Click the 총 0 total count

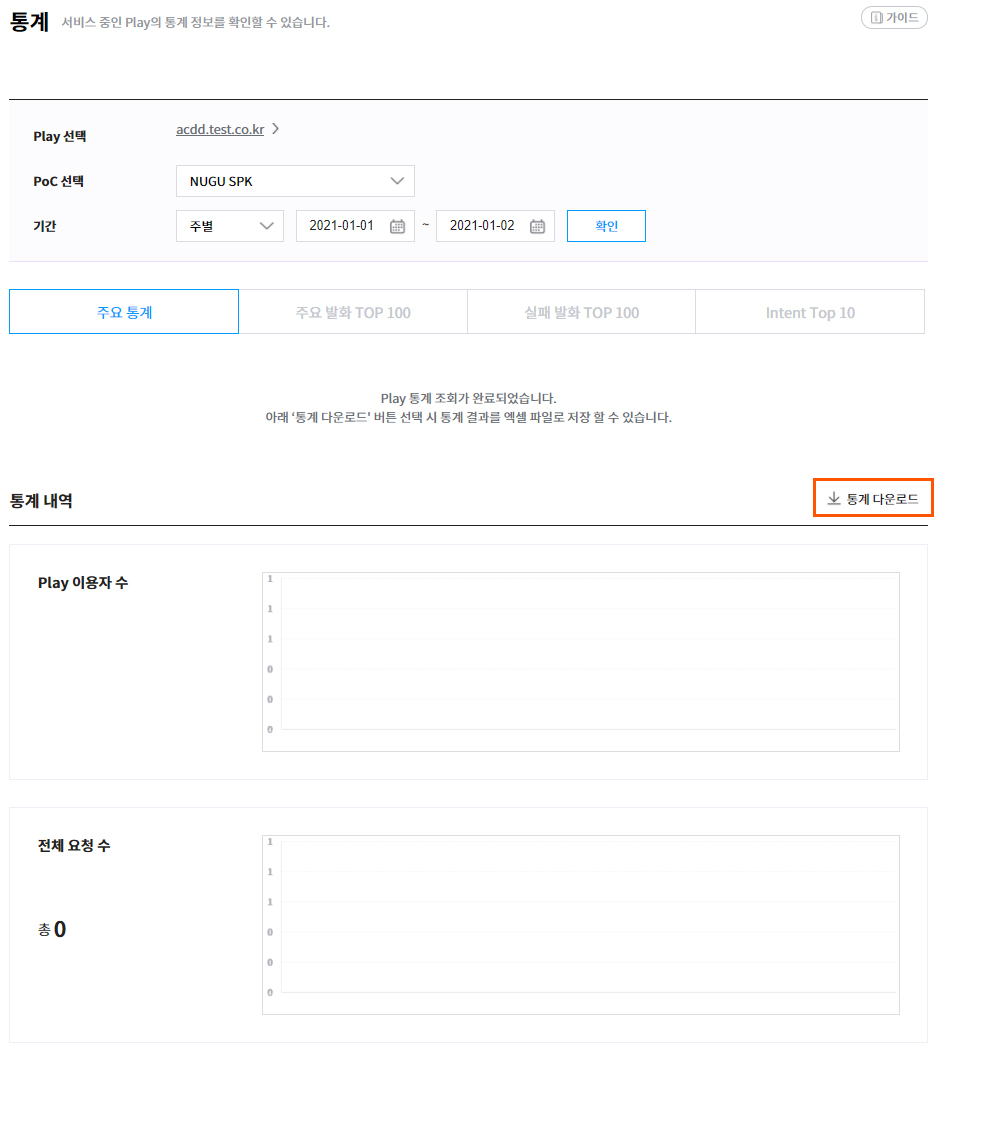(x=53, y=930)
